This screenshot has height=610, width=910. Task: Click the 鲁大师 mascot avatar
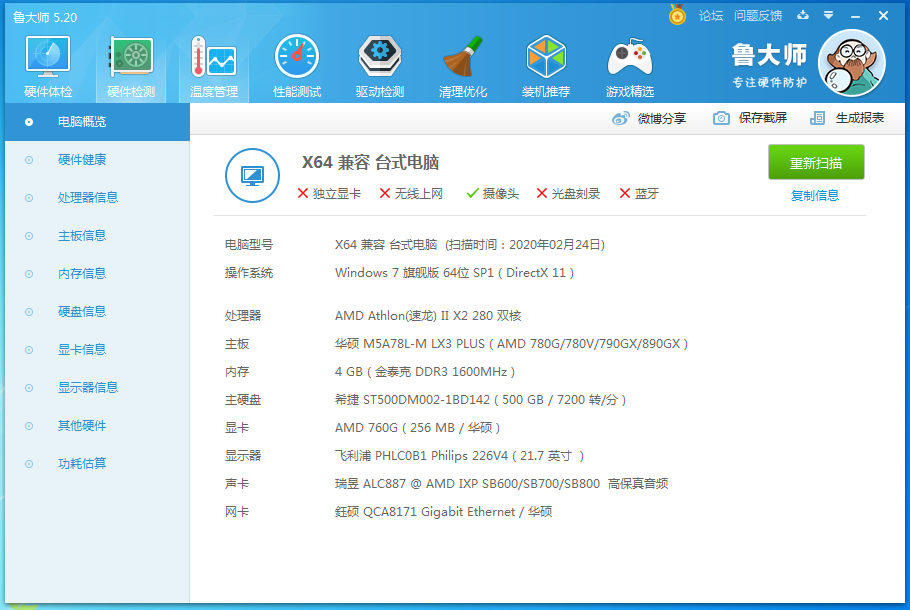click(x=851, y=63)
